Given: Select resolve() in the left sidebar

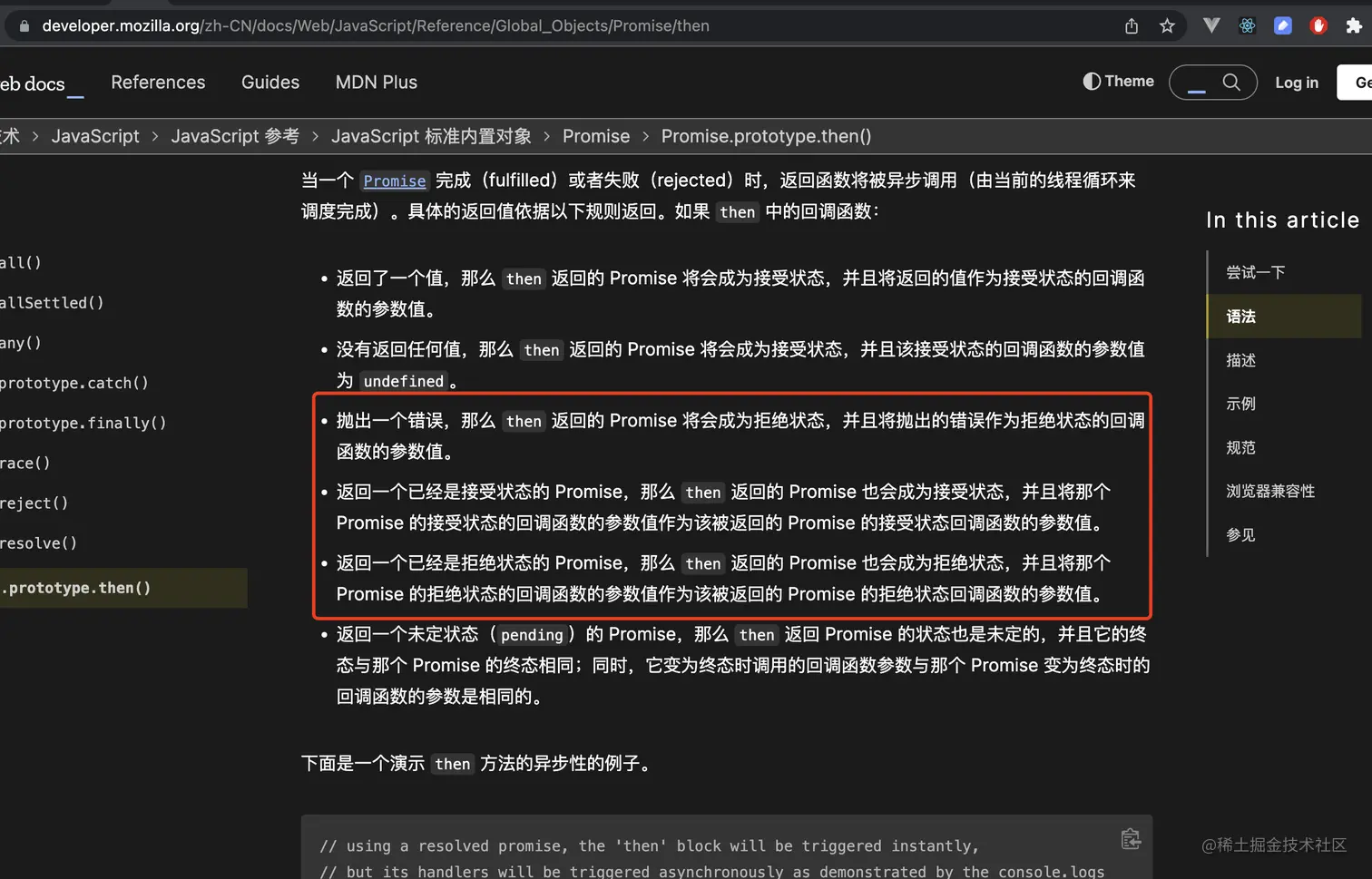Looking at the screenshot, I should coord(40,542).
